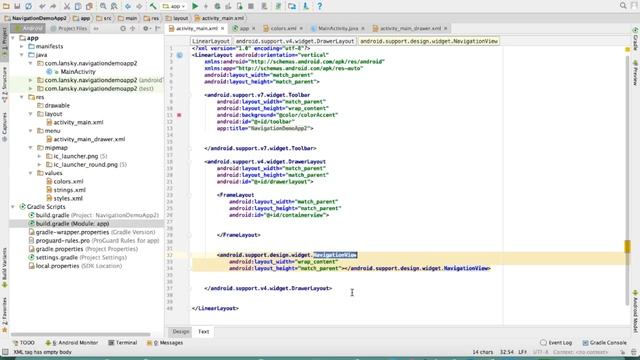Click the Paste clipboard icon
This screenshot has height=360, width=640.
coord(89,6)
